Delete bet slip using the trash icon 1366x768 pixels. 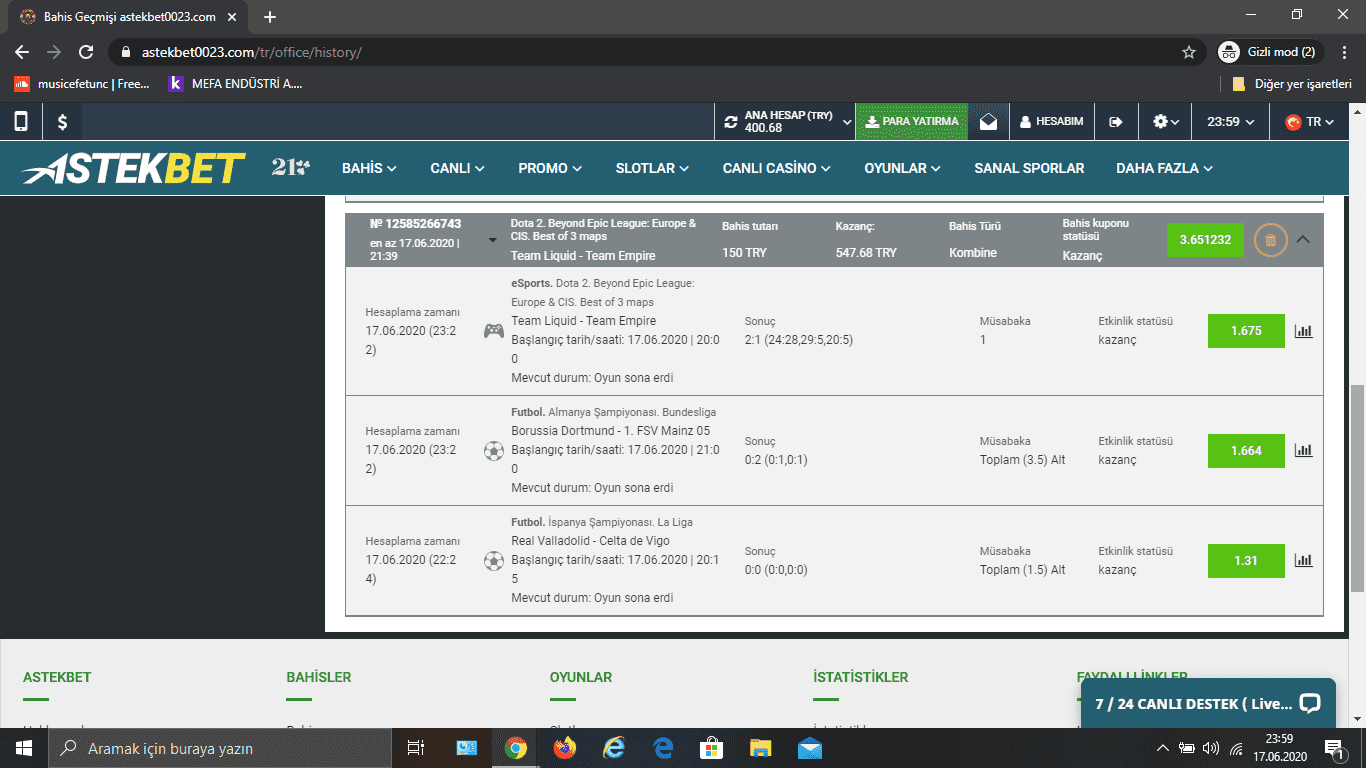1270,240
